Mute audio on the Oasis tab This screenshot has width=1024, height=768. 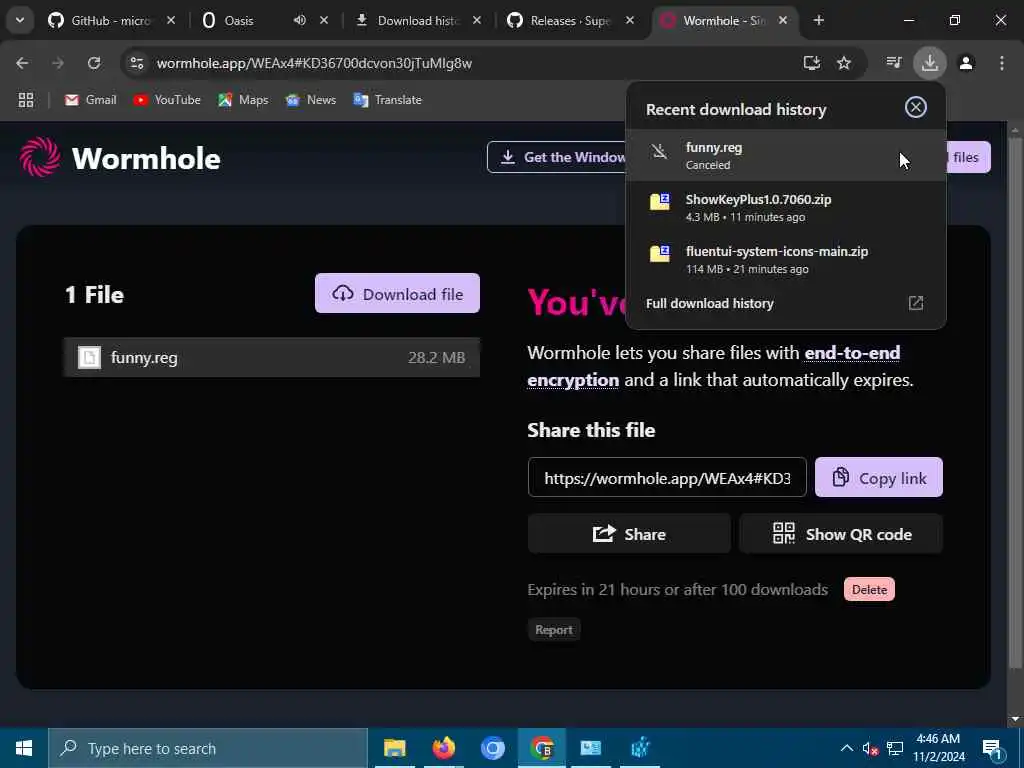(x=299, y=20)
